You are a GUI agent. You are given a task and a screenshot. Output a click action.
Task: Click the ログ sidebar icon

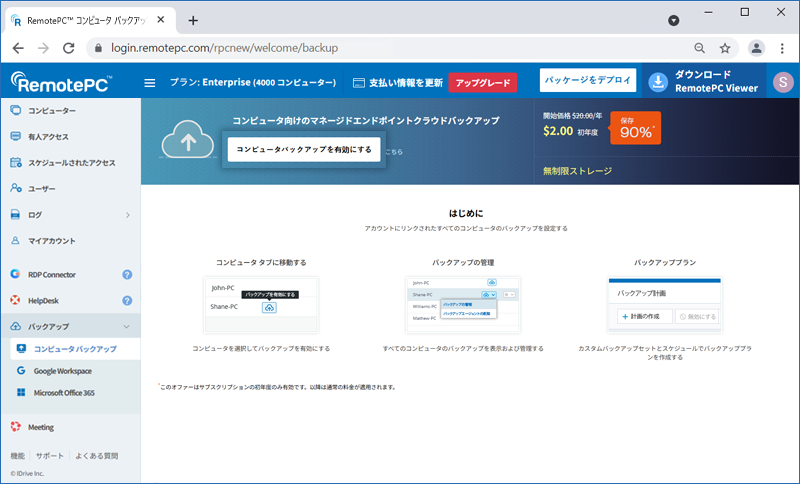tap(16, 214)
